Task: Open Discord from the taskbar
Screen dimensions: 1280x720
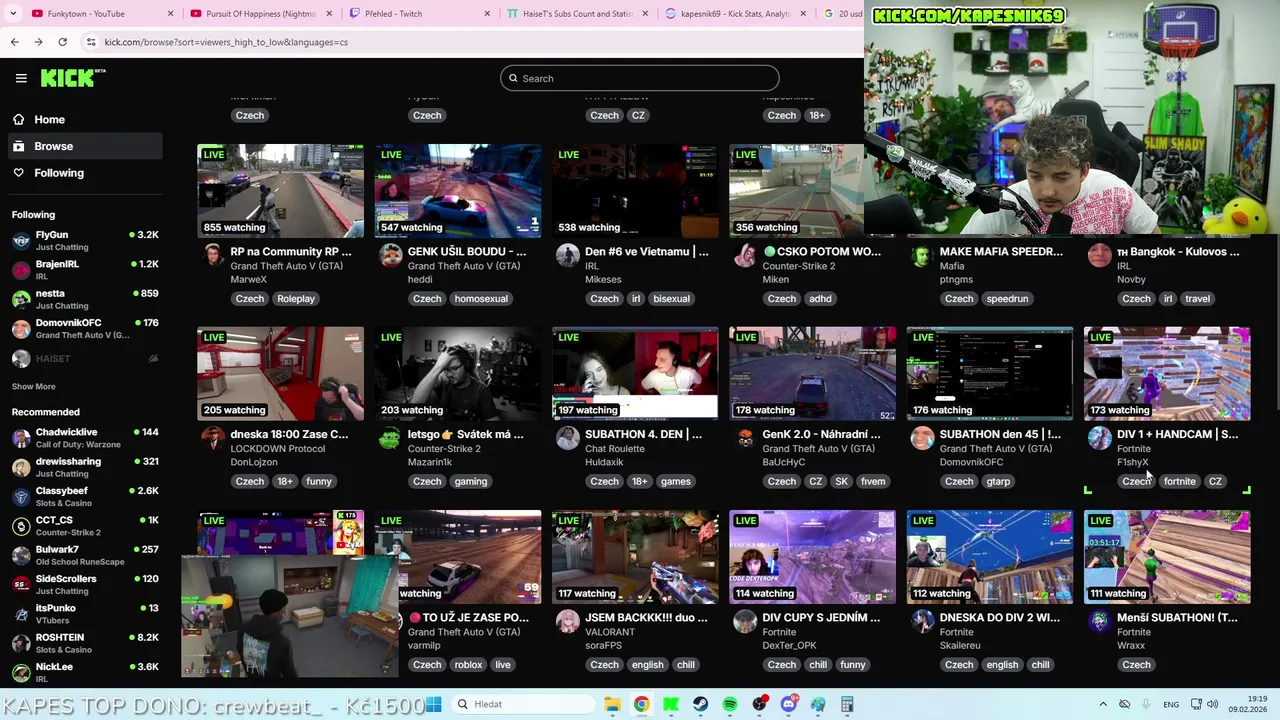Action: (x=789, y=704)
